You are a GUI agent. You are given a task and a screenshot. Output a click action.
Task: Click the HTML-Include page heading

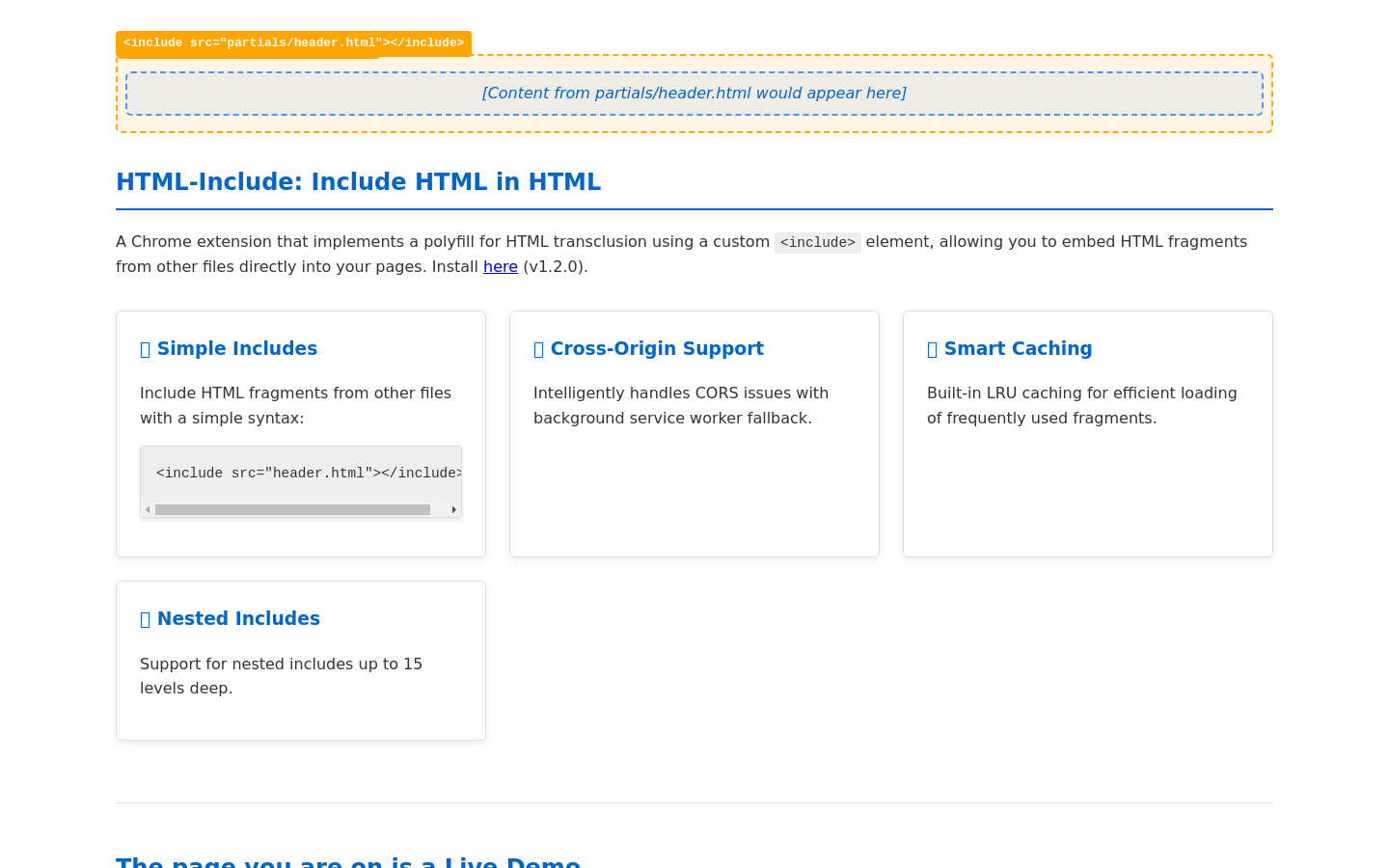point(358,182)
